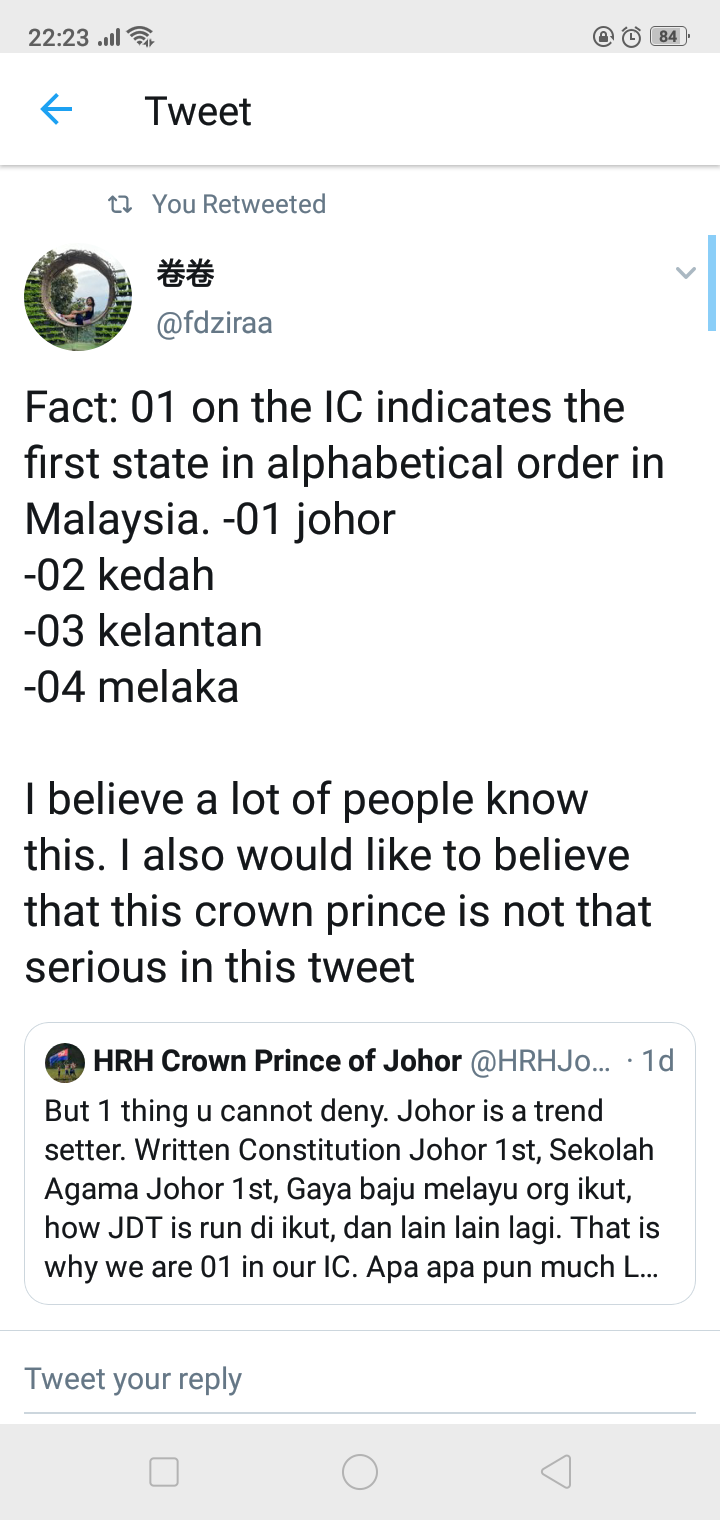Tap the quoted tweet's avatar
Screen dimensions: 720x1520
pyautogui.click(x=65, y=1062)
